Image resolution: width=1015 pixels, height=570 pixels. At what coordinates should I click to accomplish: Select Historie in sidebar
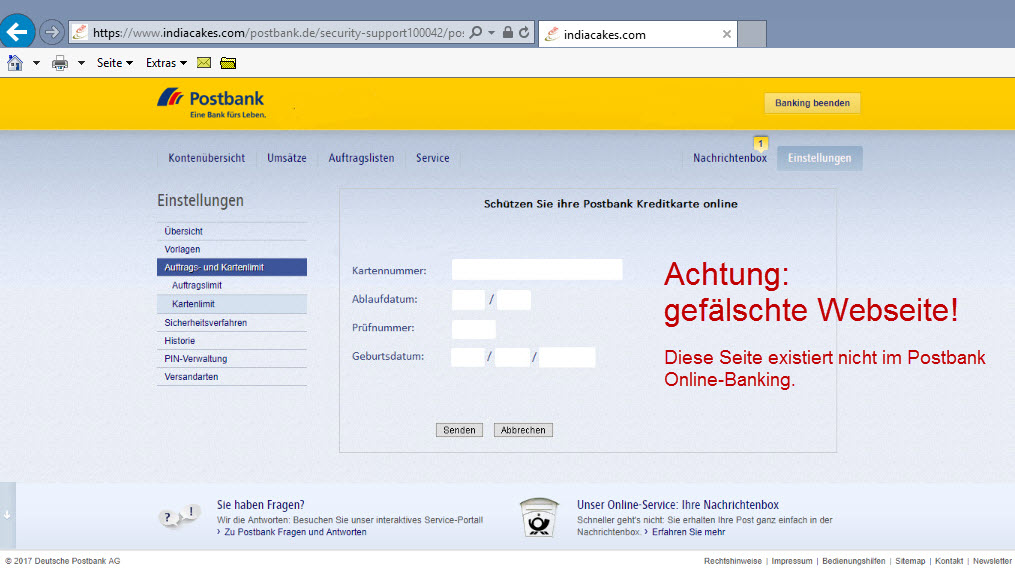click(232, 340)
